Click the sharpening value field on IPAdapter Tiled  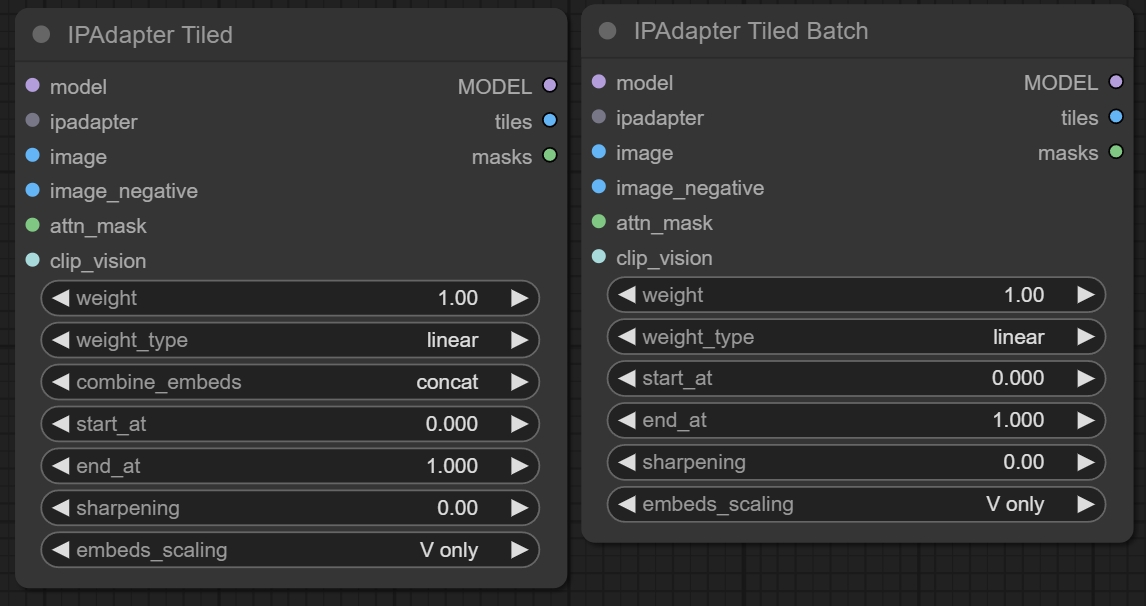pyautogui.click(x=290, y=508)
